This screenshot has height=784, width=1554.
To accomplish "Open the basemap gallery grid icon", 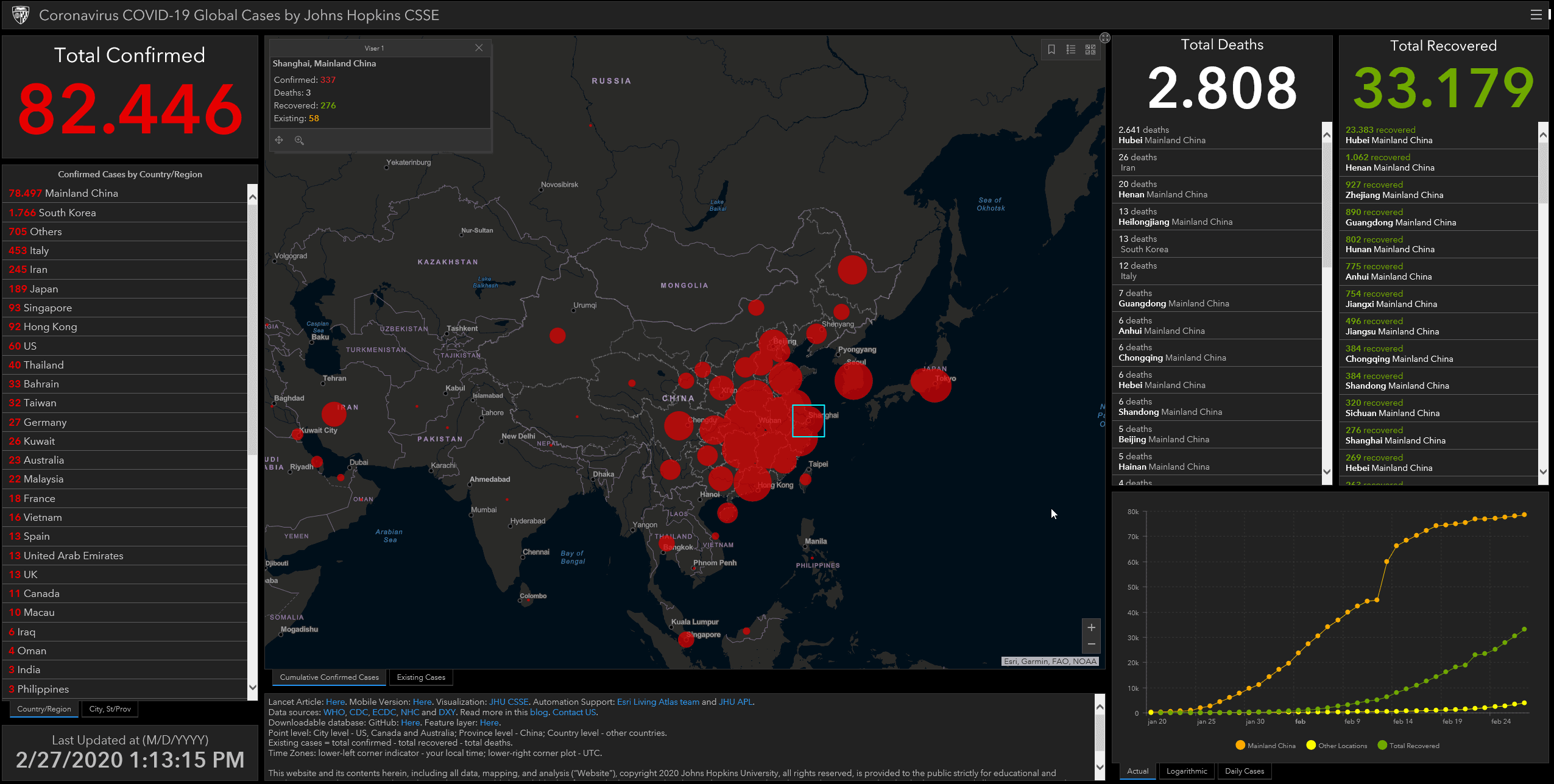I will pyautogui.click(x=1090, y=49).
